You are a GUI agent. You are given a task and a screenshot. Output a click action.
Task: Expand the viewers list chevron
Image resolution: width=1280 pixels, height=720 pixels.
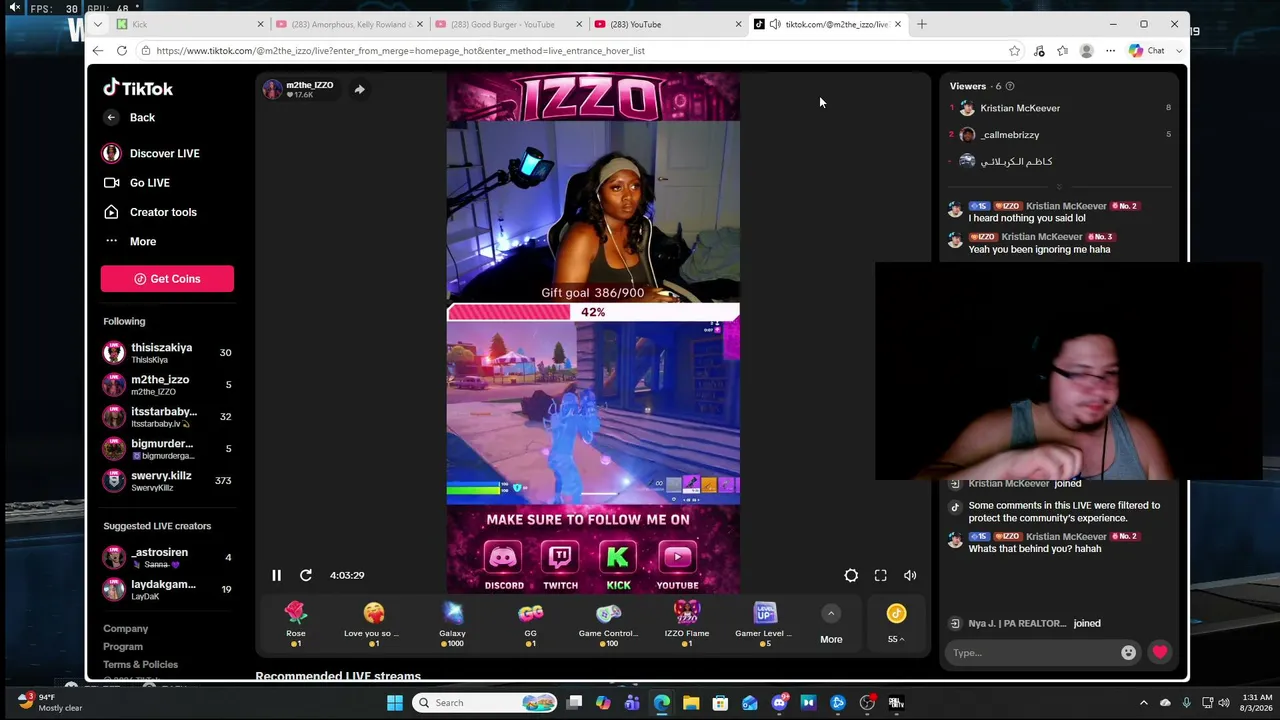(1059, 186)
